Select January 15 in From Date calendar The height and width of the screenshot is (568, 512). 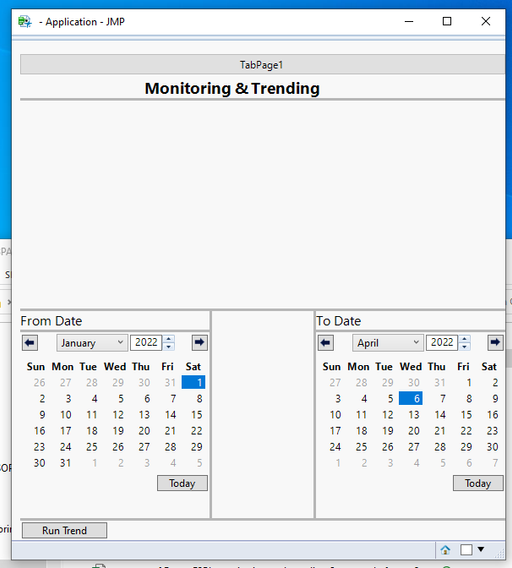click(x=197, y=415)
